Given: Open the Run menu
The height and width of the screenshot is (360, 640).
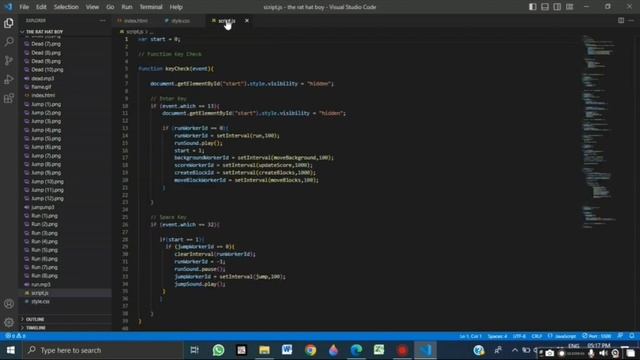Looking at the screenshot, I should pyautogui.click(x=127, y=7).
